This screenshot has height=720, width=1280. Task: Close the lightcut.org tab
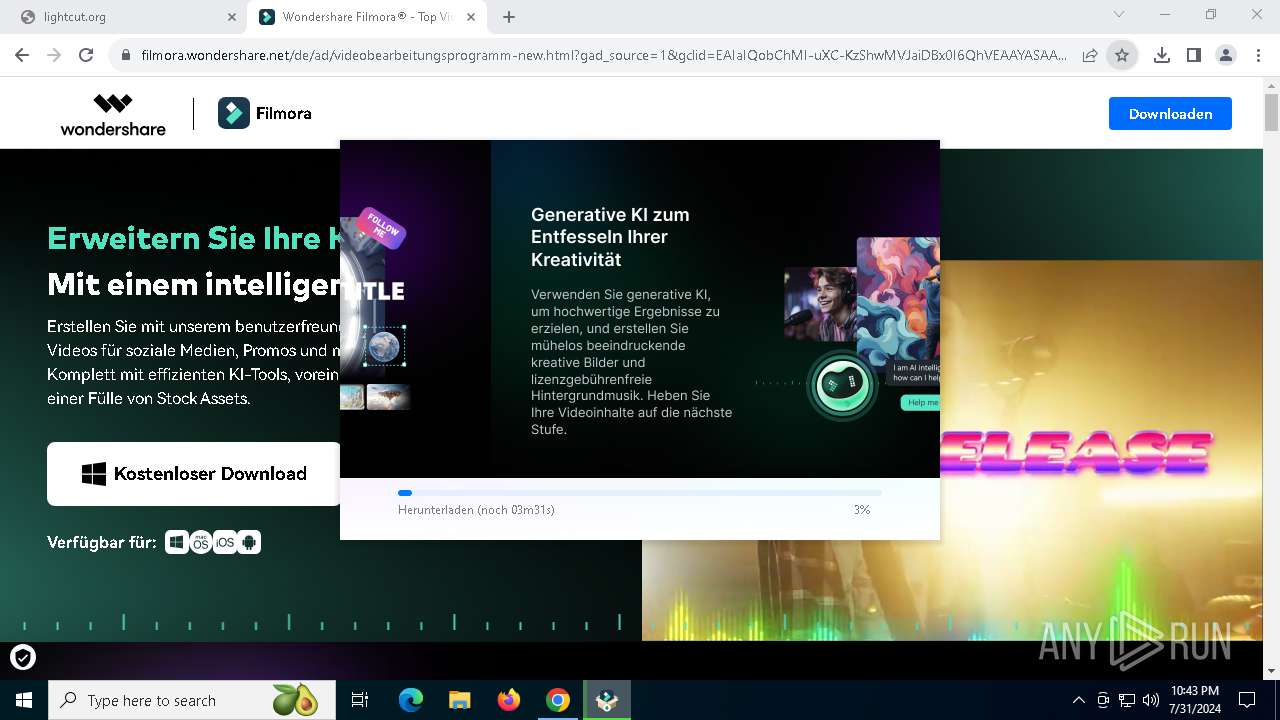tap(232, 17)
